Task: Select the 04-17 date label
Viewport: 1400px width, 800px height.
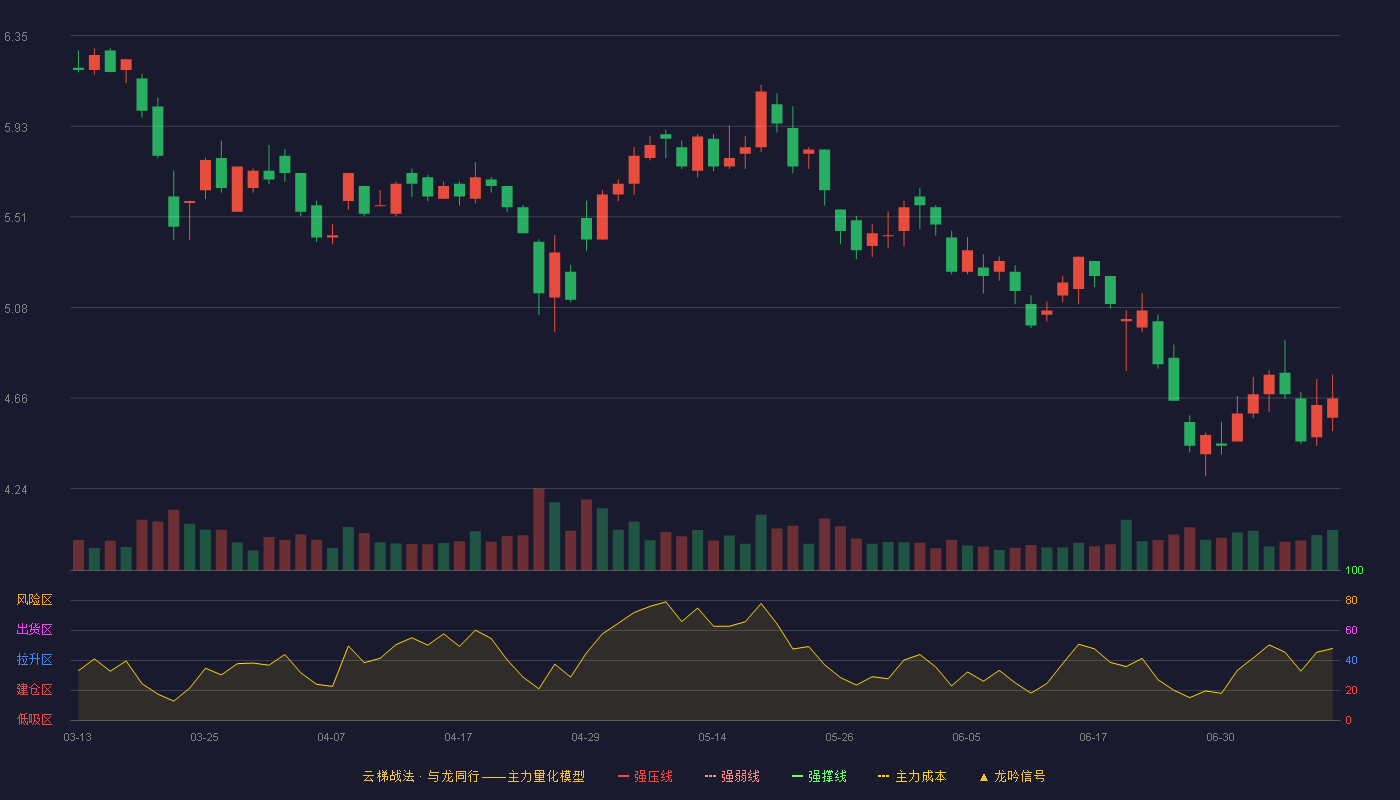Action: [x=458, y=737]
